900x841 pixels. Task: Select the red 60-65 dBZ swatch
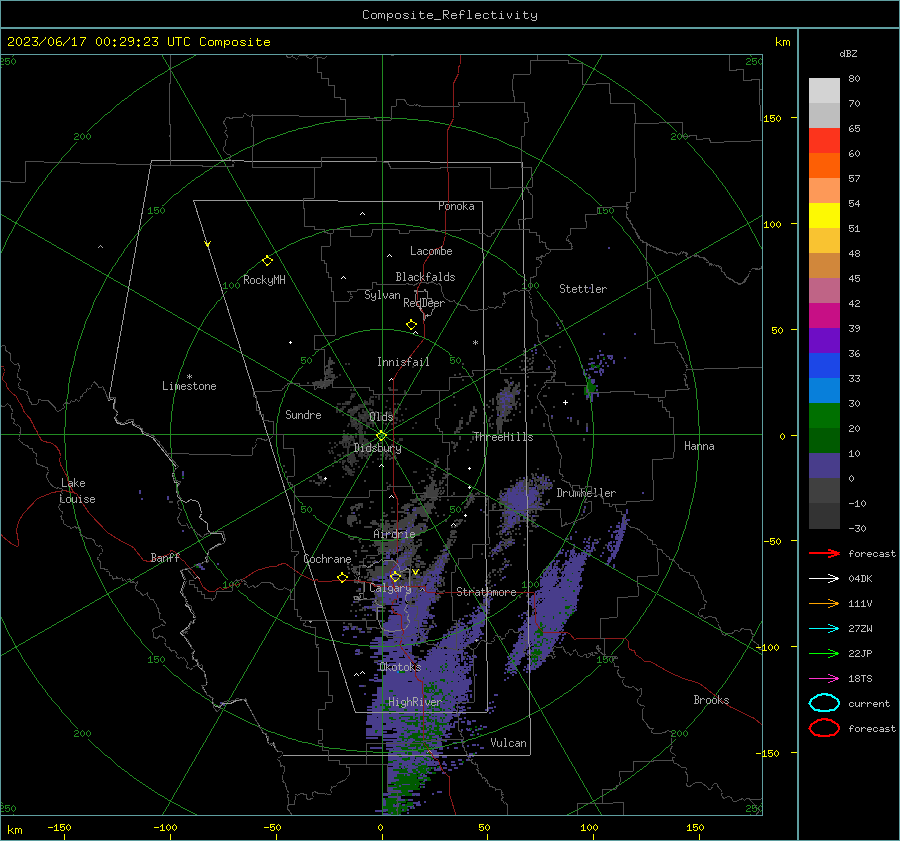[x=824, y=141]
